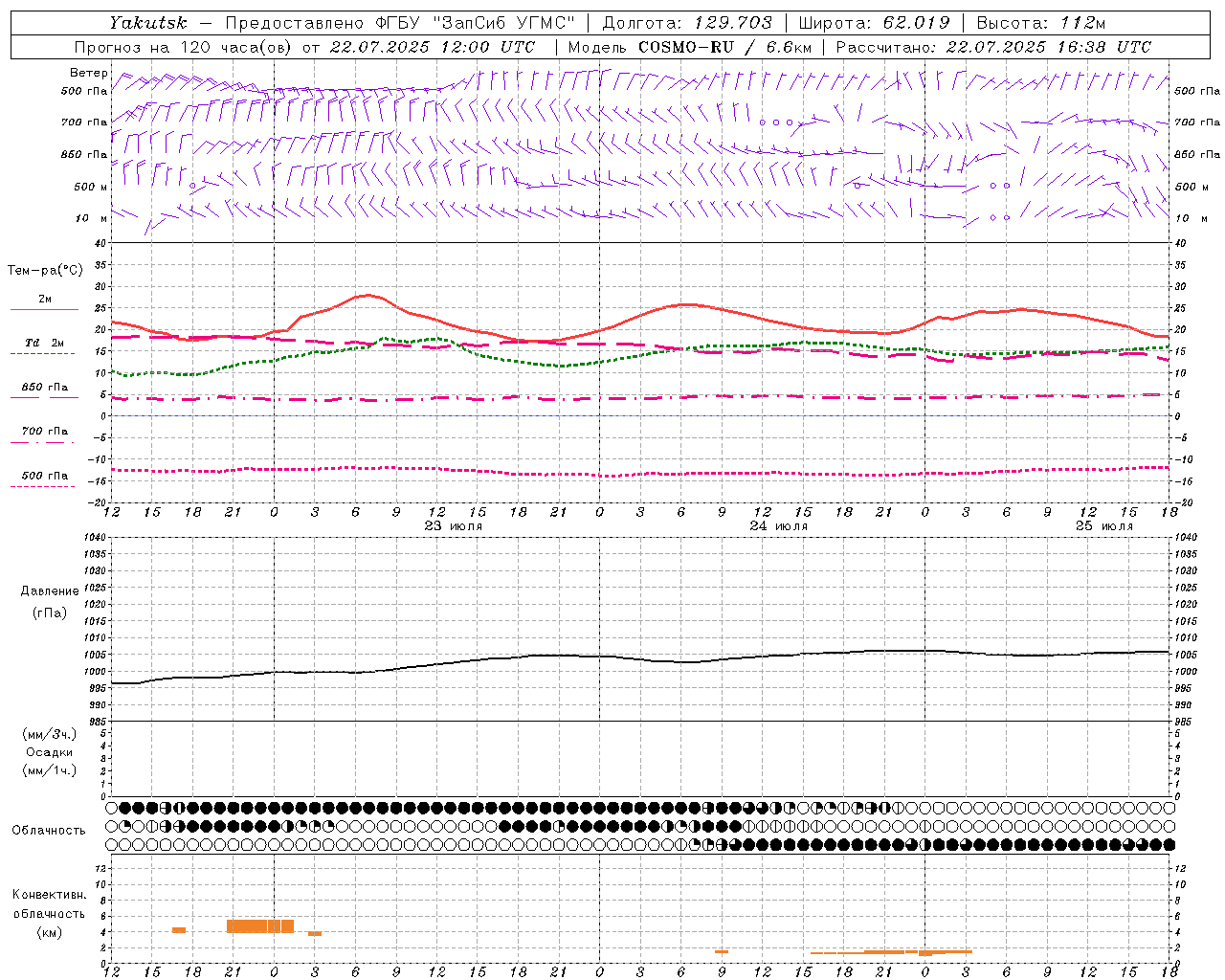This screenshot has width=1225, height=980.
Task: Click the "24 июля" date label
Action: [x=778, y=526]
